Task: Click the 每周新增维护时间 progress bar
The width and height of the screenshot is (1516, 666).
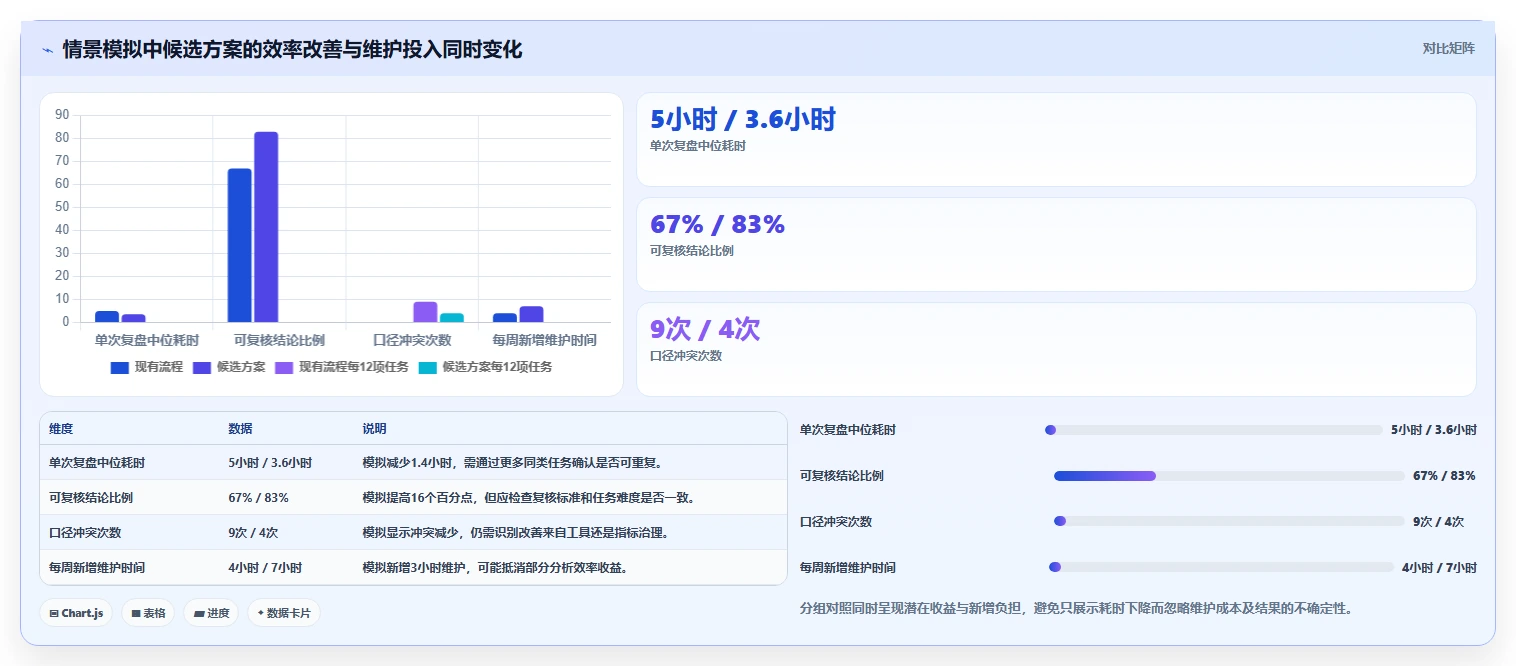Action: [1221, 567]
